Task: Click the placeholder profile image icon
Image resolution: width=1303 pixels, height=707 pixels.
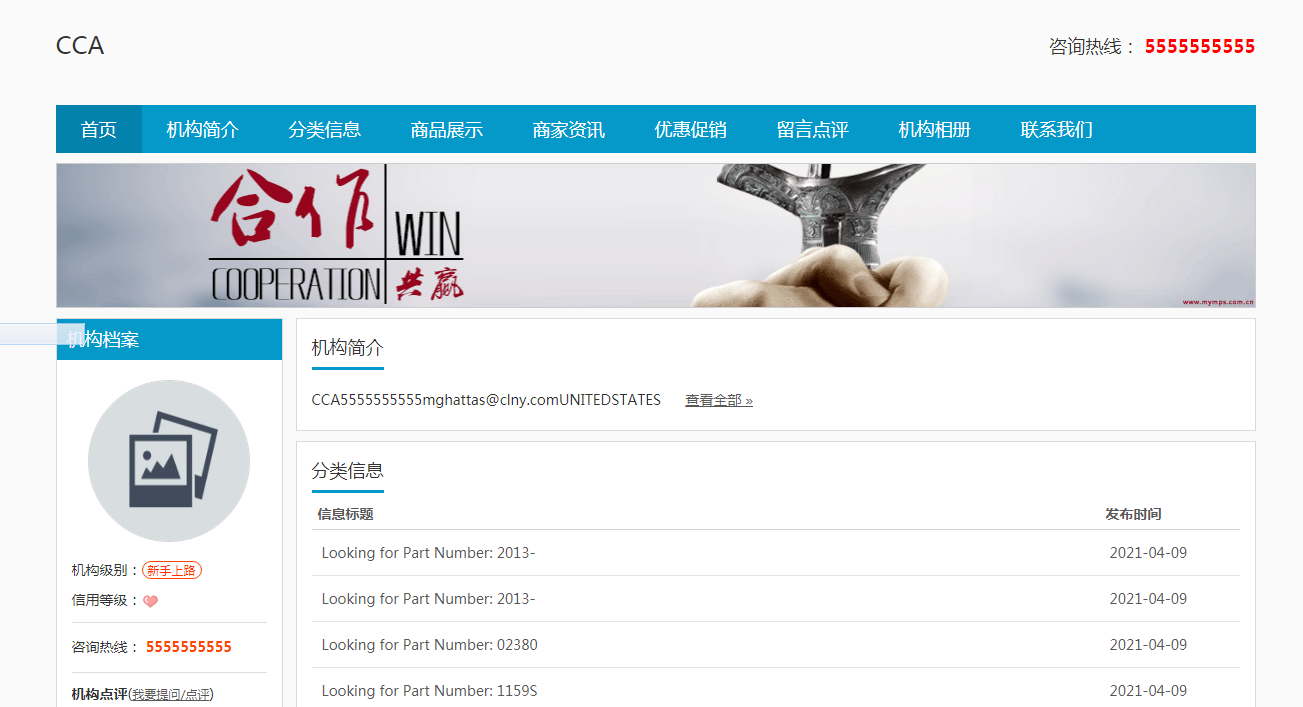Action: click(168, 461)
